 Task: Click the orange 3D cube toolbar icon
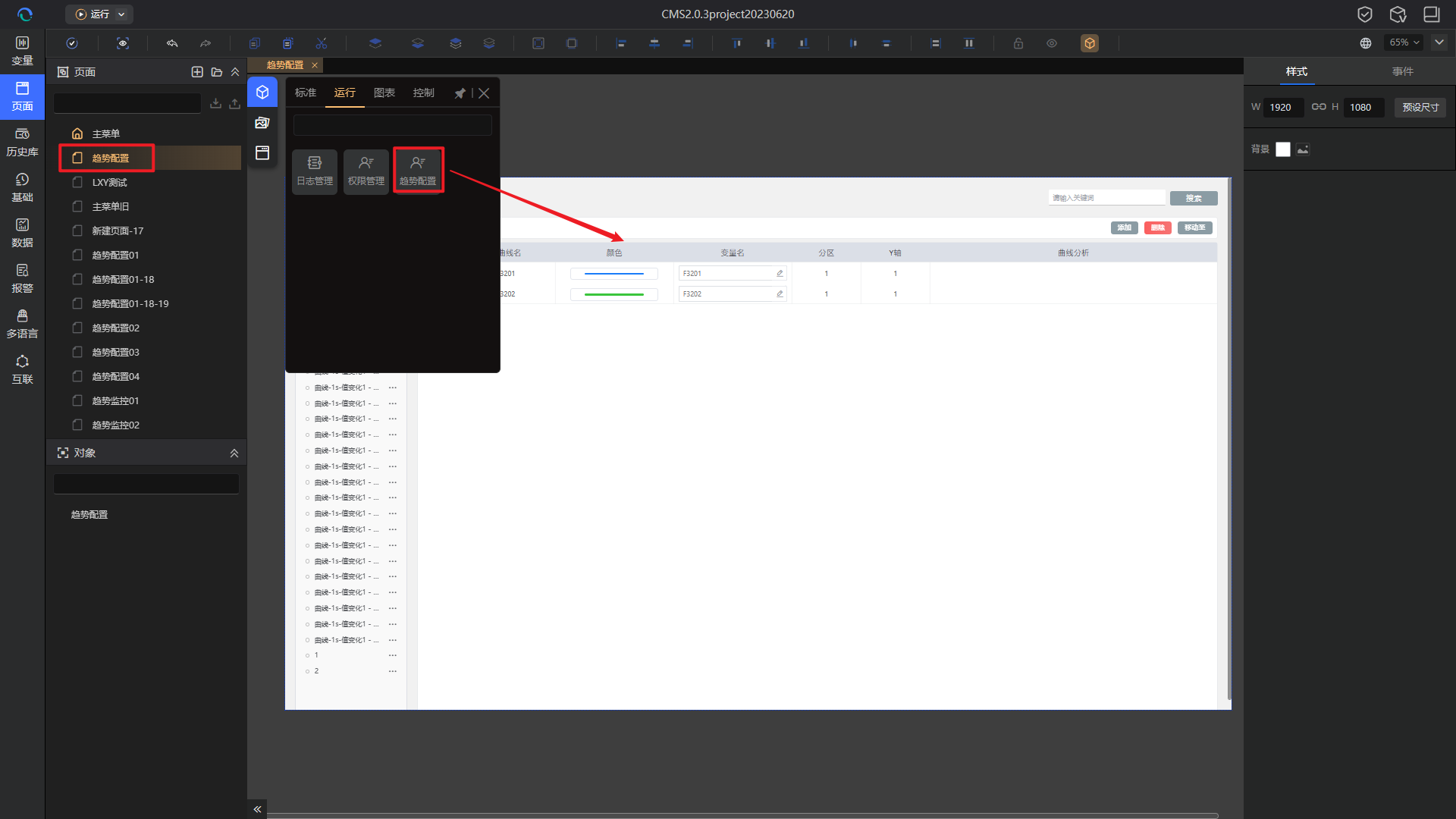click(1090, 43)
